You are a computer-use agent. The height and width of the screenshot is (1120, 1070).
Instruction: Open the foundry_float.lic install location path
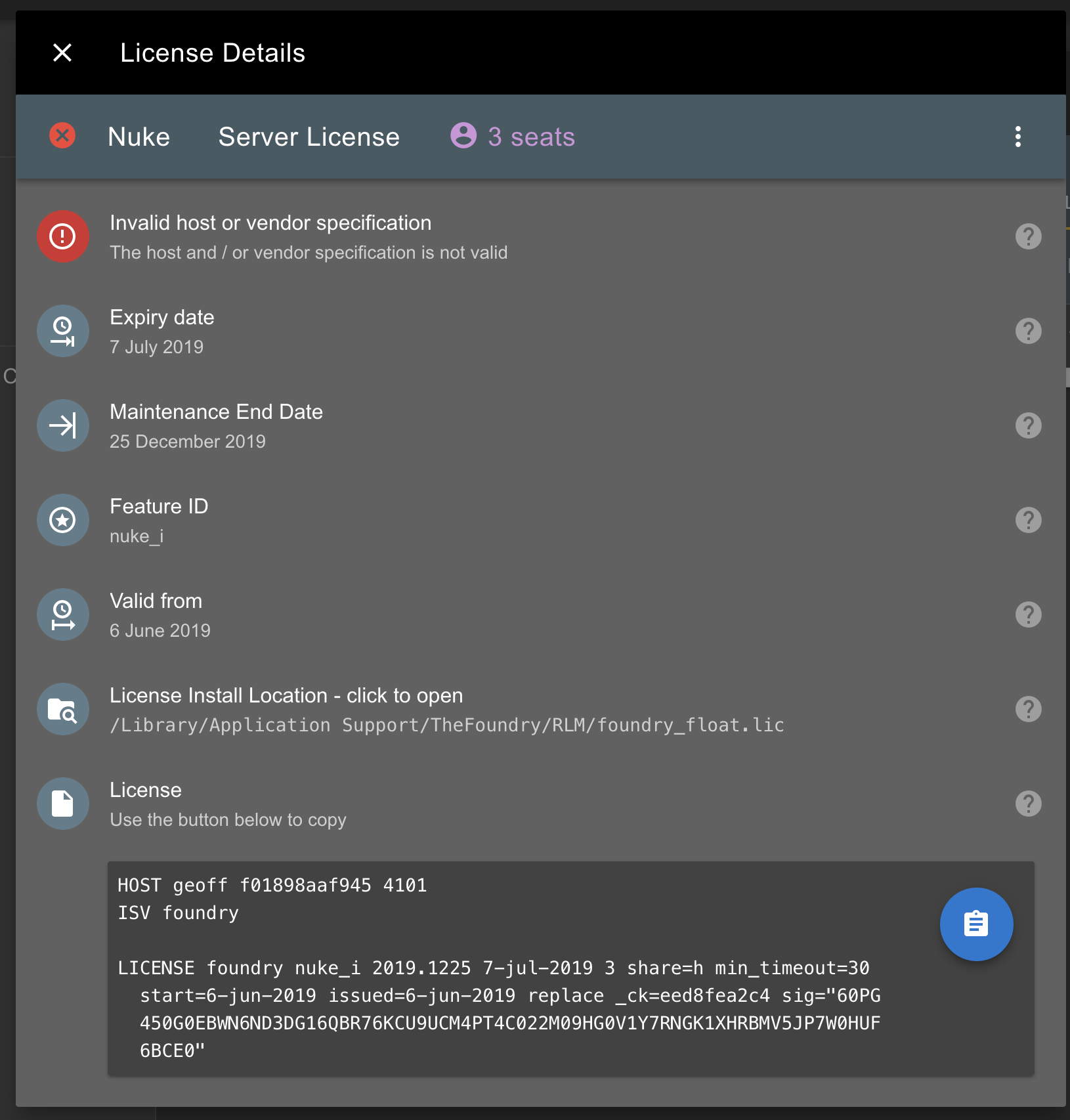click(x=447, y=725)
